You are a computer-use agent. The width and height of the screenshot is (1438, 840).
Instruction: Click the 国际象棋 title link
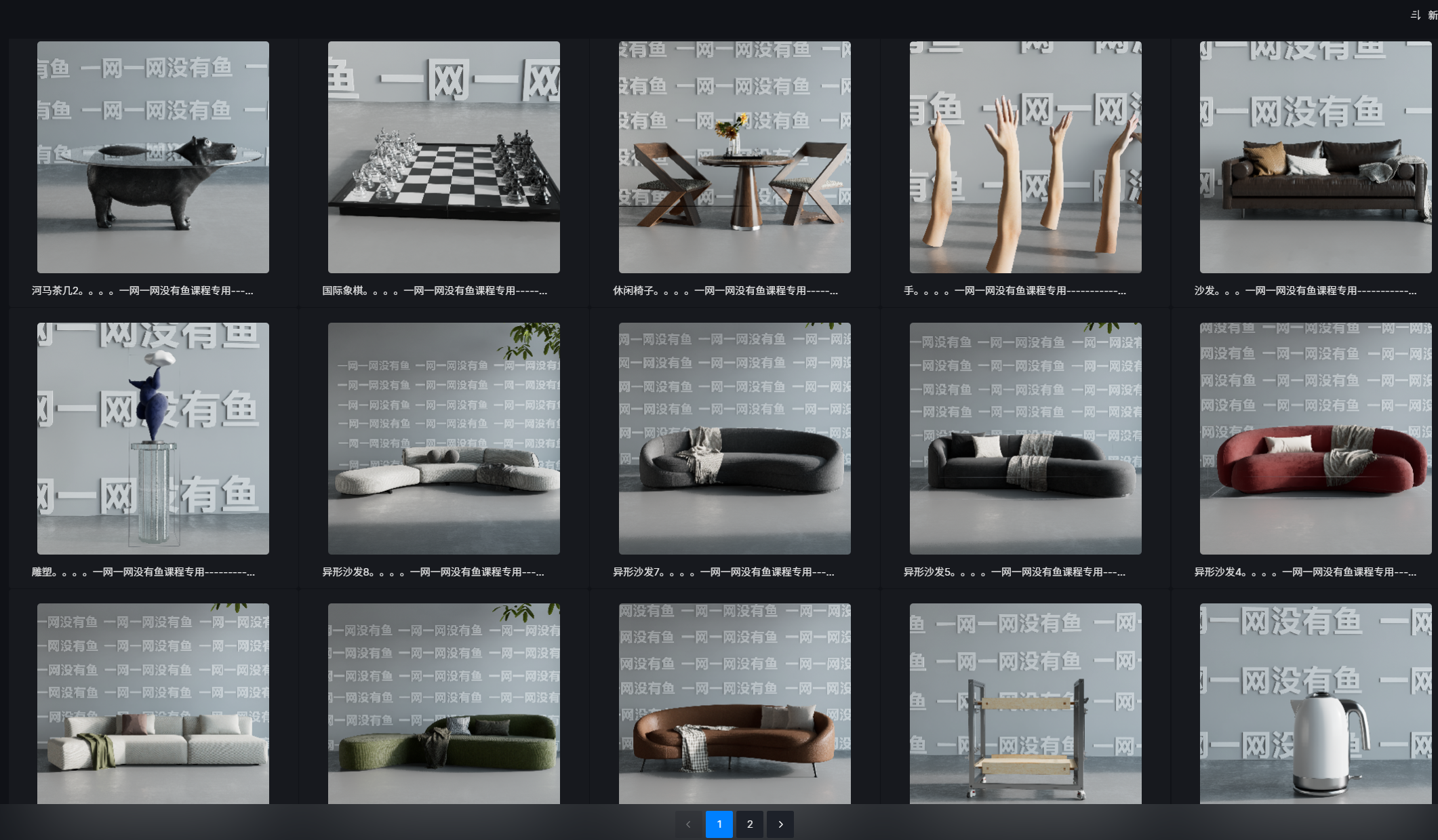434,291
